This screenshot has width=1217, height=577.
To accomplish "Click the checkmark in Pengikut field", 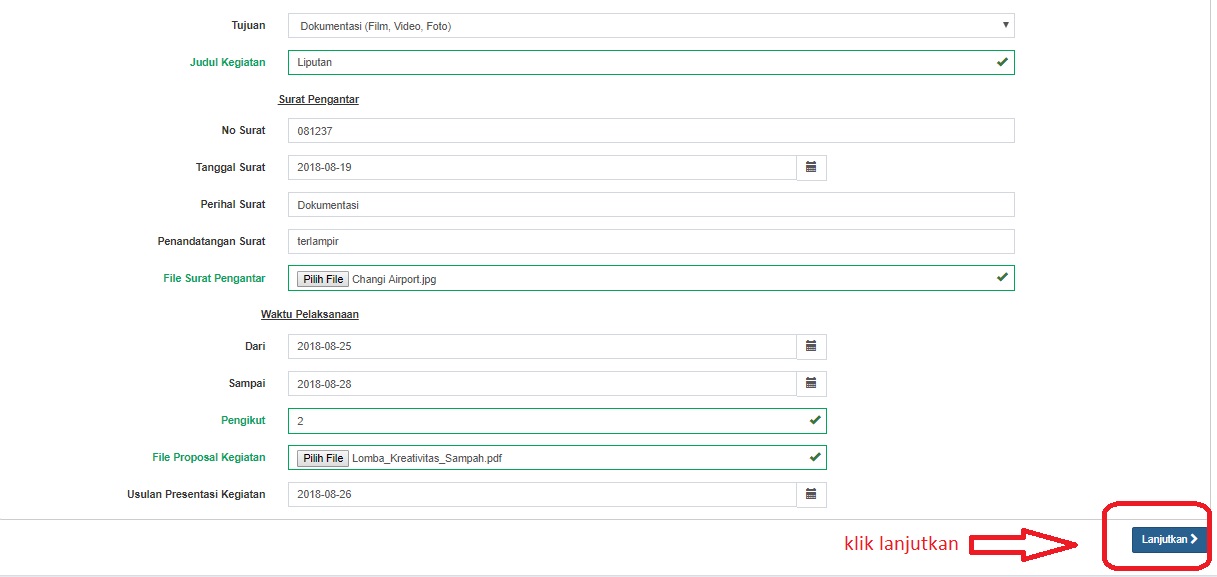I will pyautogui.click(x=815, y=421).
